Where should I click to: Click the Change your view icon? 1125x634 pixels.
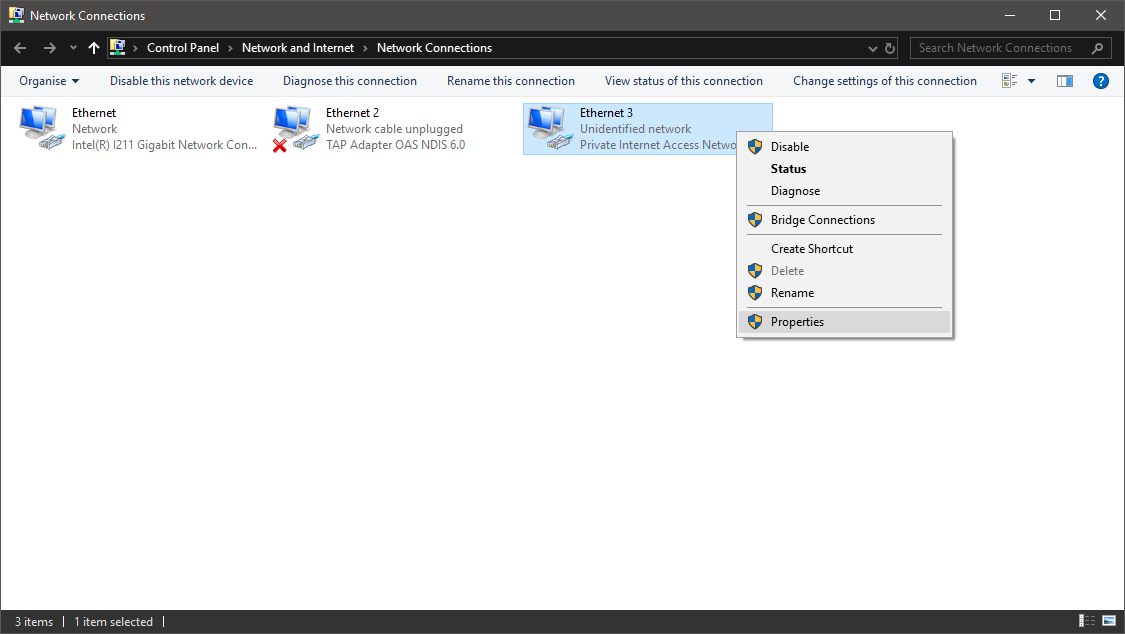point(1009,81)
